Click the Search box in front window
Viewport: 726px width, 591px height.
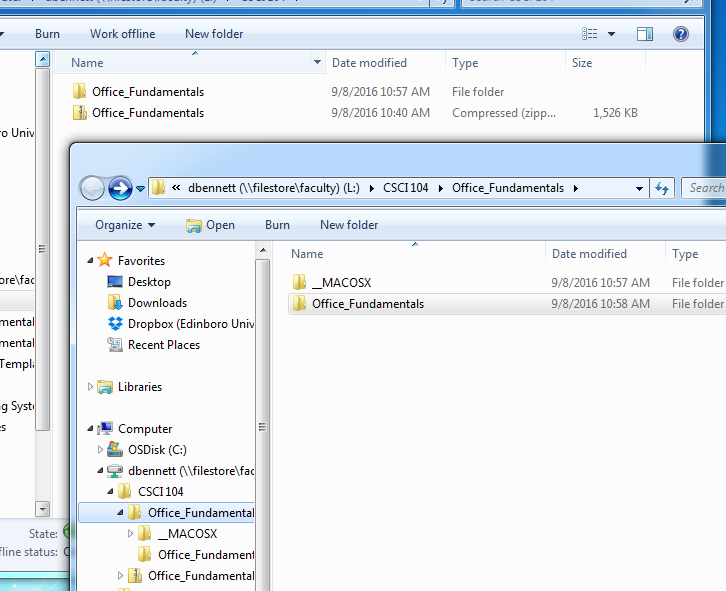[x=705, y=188]
